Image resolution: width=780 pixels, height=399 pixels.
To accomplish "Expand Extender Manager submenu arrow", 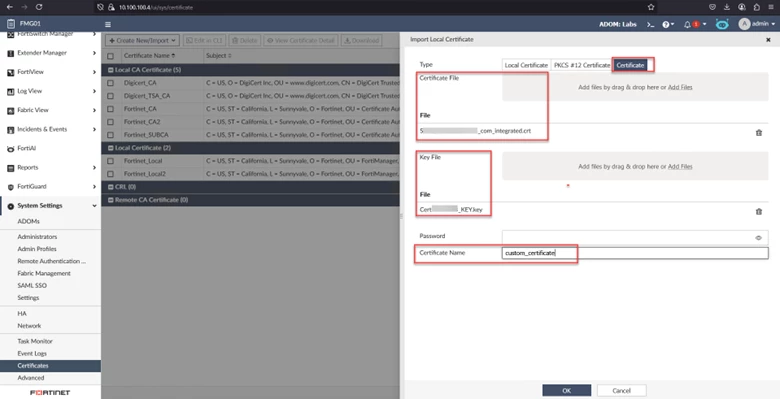I will point(94,53).
